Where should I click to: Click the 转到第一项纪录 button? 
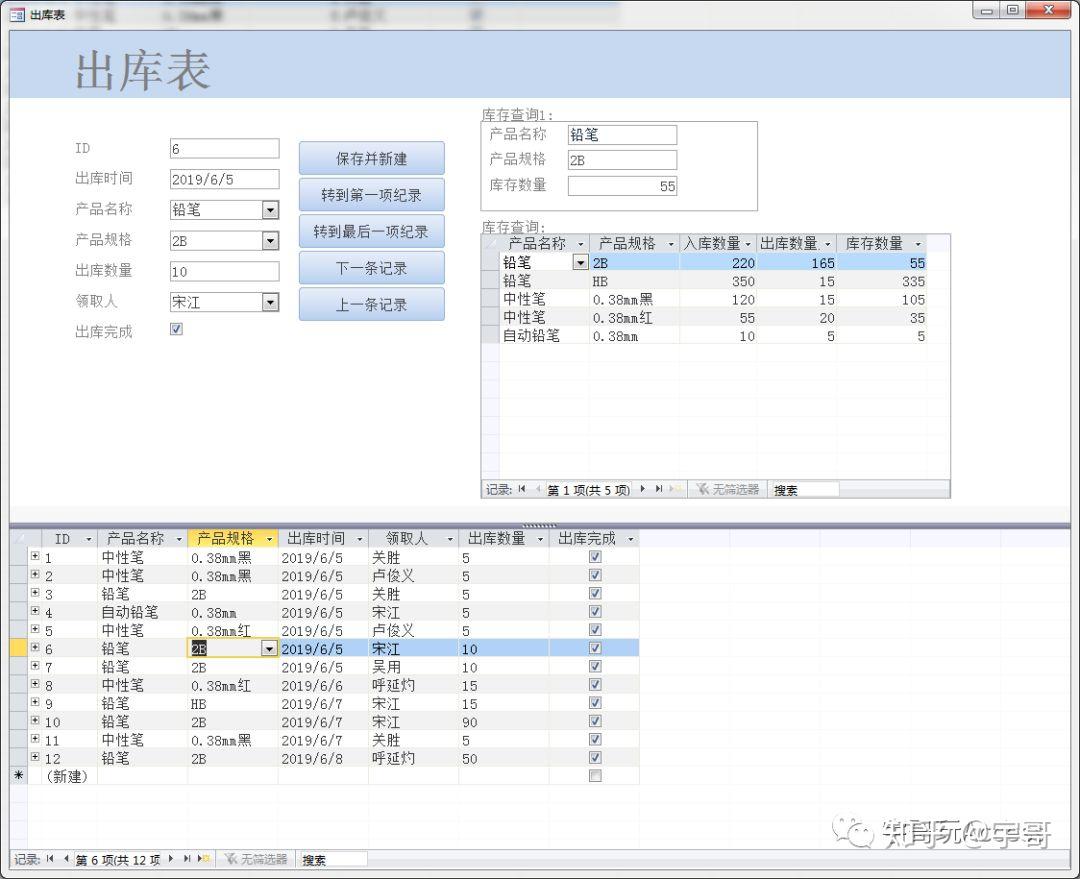pos(372,195)
